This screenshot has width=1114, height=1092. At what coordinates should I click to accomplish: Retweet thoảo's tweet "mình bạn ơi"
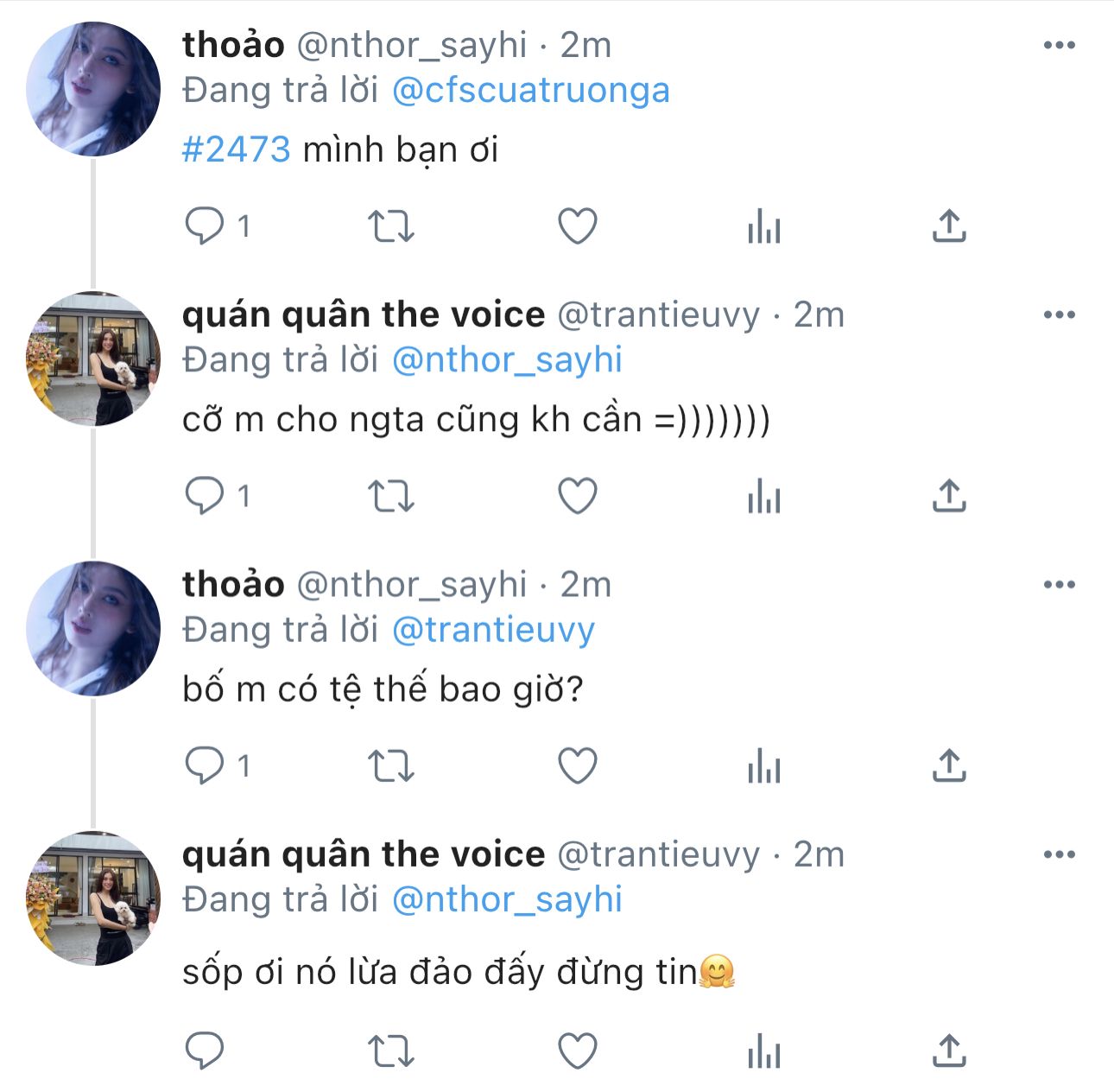point(391,226)
